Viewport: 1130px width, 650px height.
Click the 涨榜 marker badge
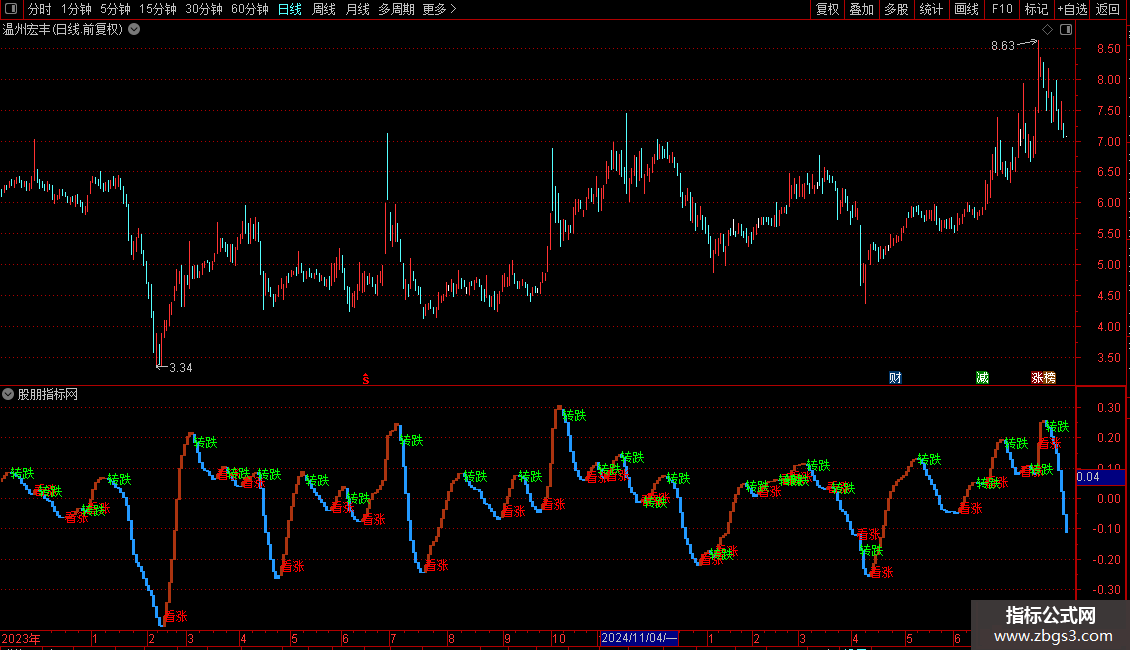pos(1044,378)
